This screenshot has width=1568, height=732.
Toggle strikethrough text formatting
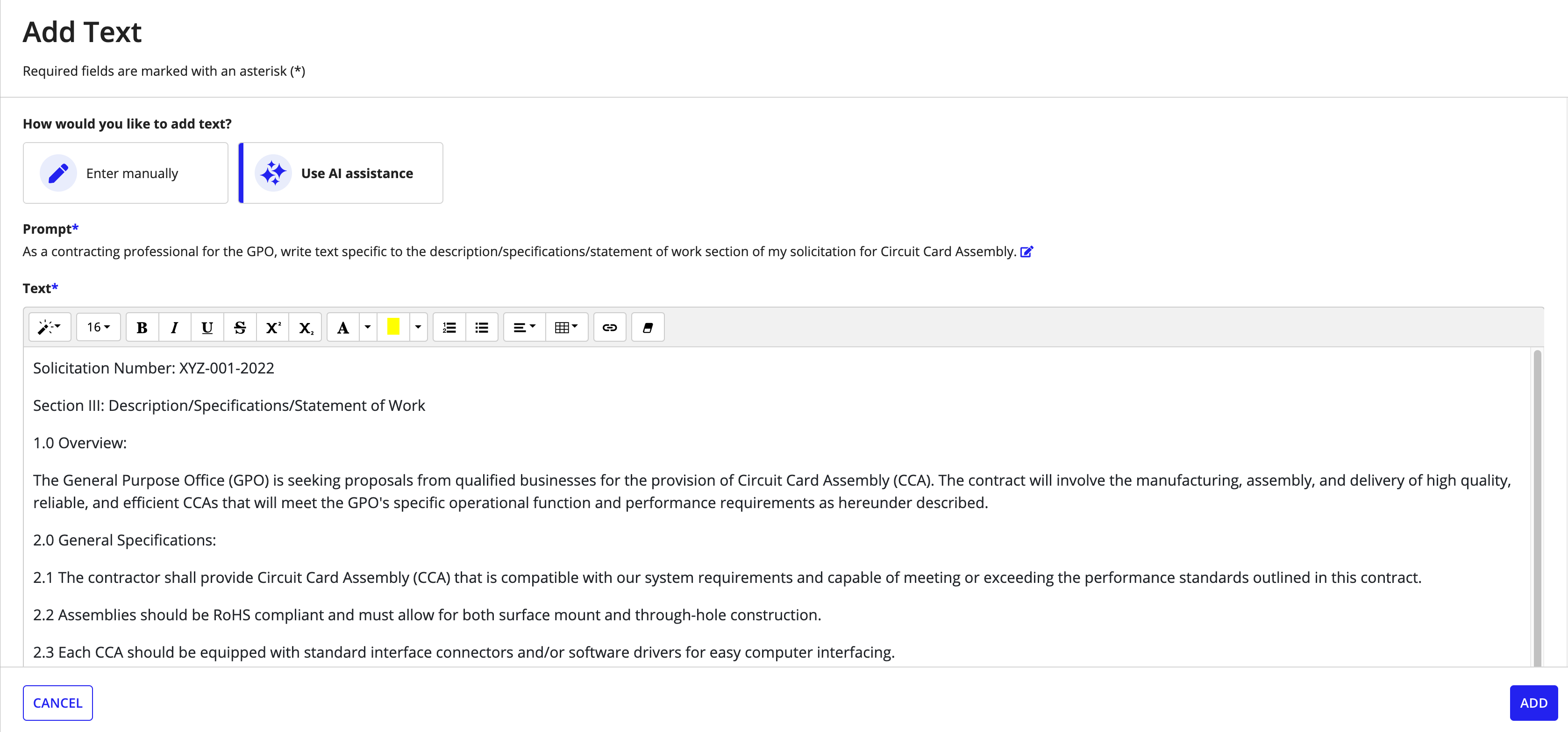[x=240, y=327]
